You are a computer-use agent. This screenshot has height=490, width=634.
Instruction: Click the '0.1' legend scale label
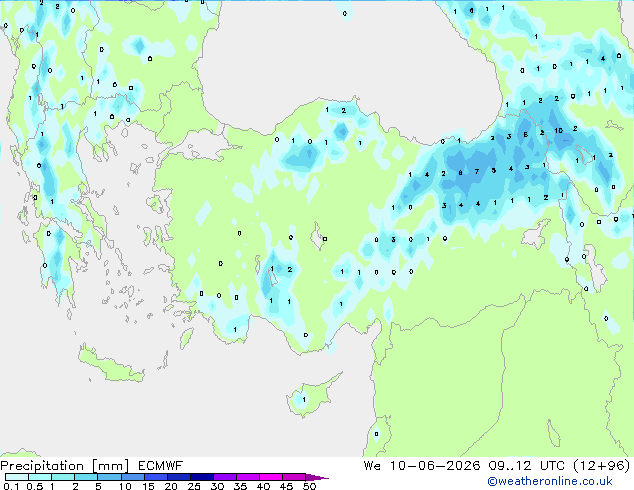11,486
